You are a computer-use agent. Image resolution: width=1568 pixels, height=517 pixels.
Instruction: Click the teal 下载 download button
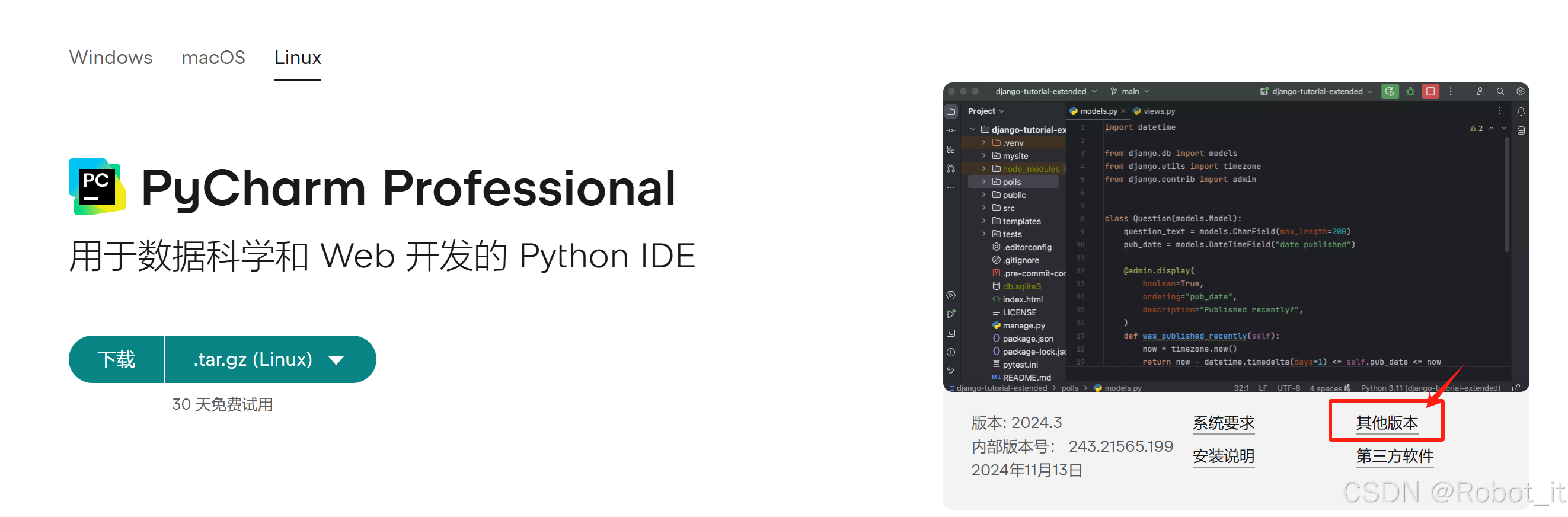click(x=116, y=359)
